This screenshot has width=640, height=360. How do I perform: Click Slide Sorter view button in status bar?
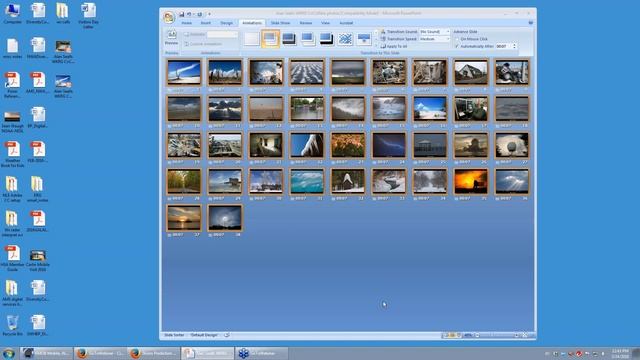click(x=453, y=335)
